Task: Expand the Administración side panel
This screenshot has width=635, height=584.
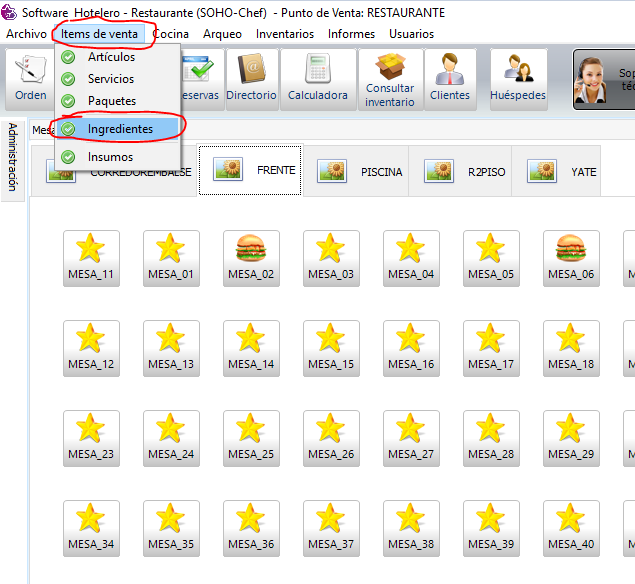Action: tap(13, 157)
